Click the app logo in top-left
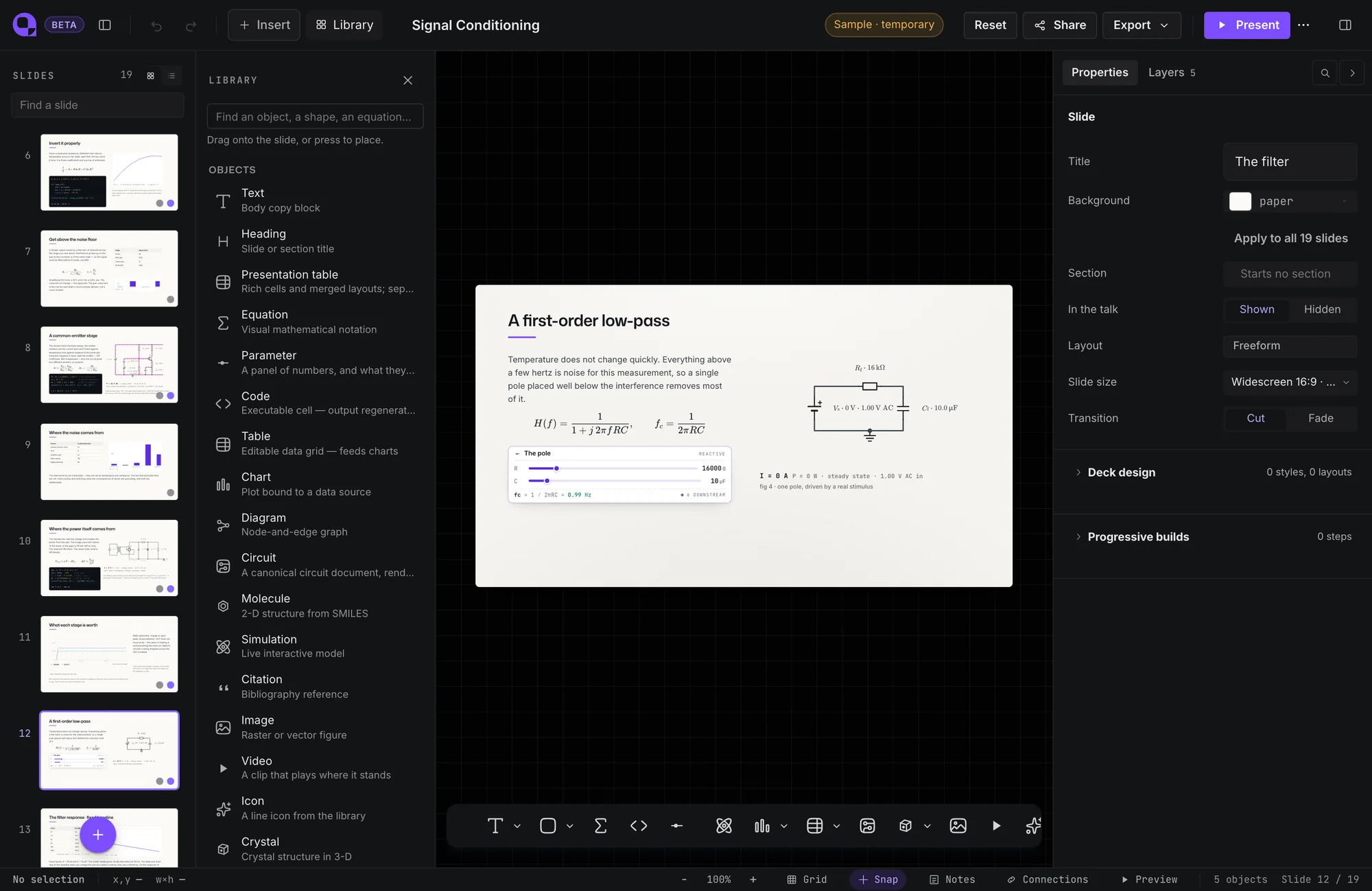 click(x=25, y=25)
